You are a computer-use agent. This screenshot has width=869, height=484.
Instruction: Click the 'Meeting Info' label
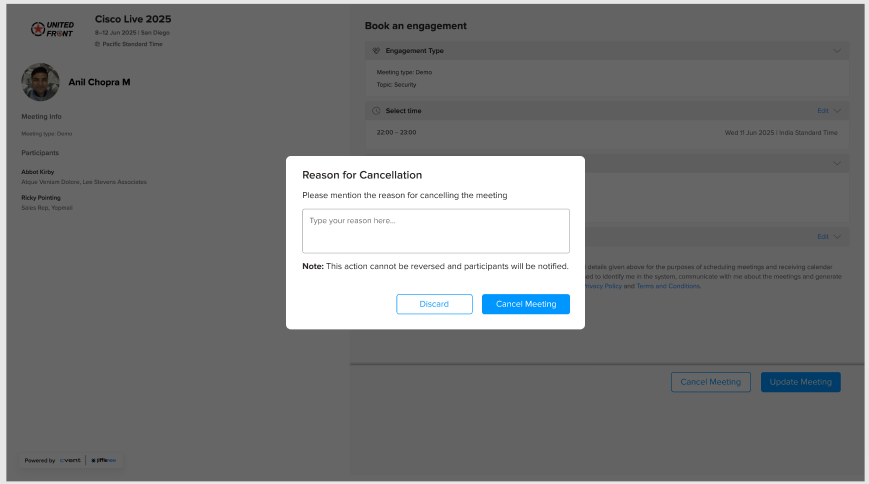pos(42,116)
